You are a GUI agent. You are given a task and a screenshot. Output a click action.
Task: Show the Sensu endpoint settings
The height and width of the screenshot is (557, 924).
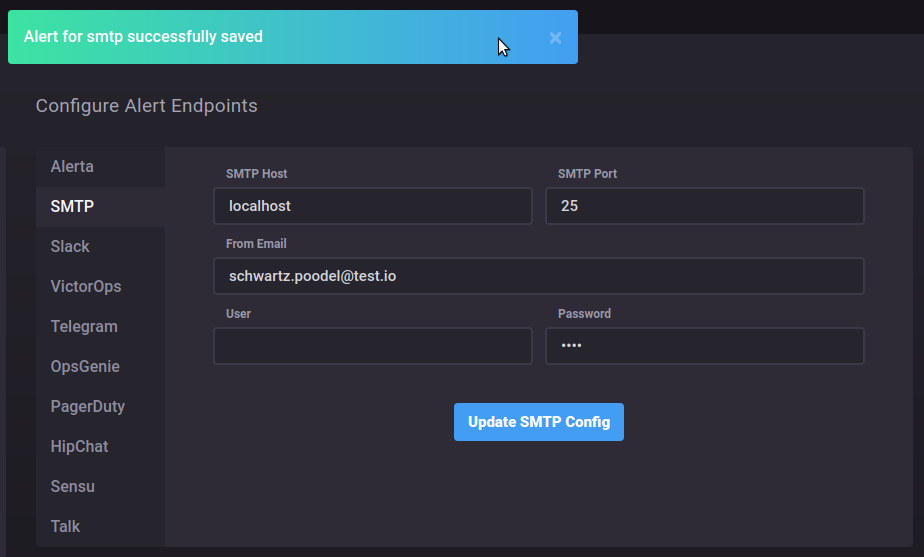[72, 486]
